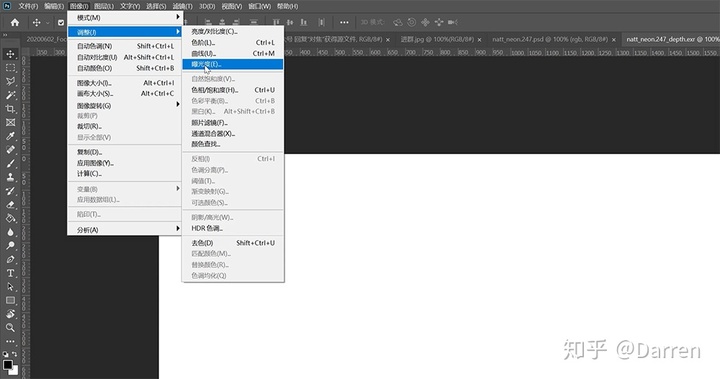The image size is (720, 379).
Task: Expand the toolbar double-arrow at top left
Action: (5, 35)
